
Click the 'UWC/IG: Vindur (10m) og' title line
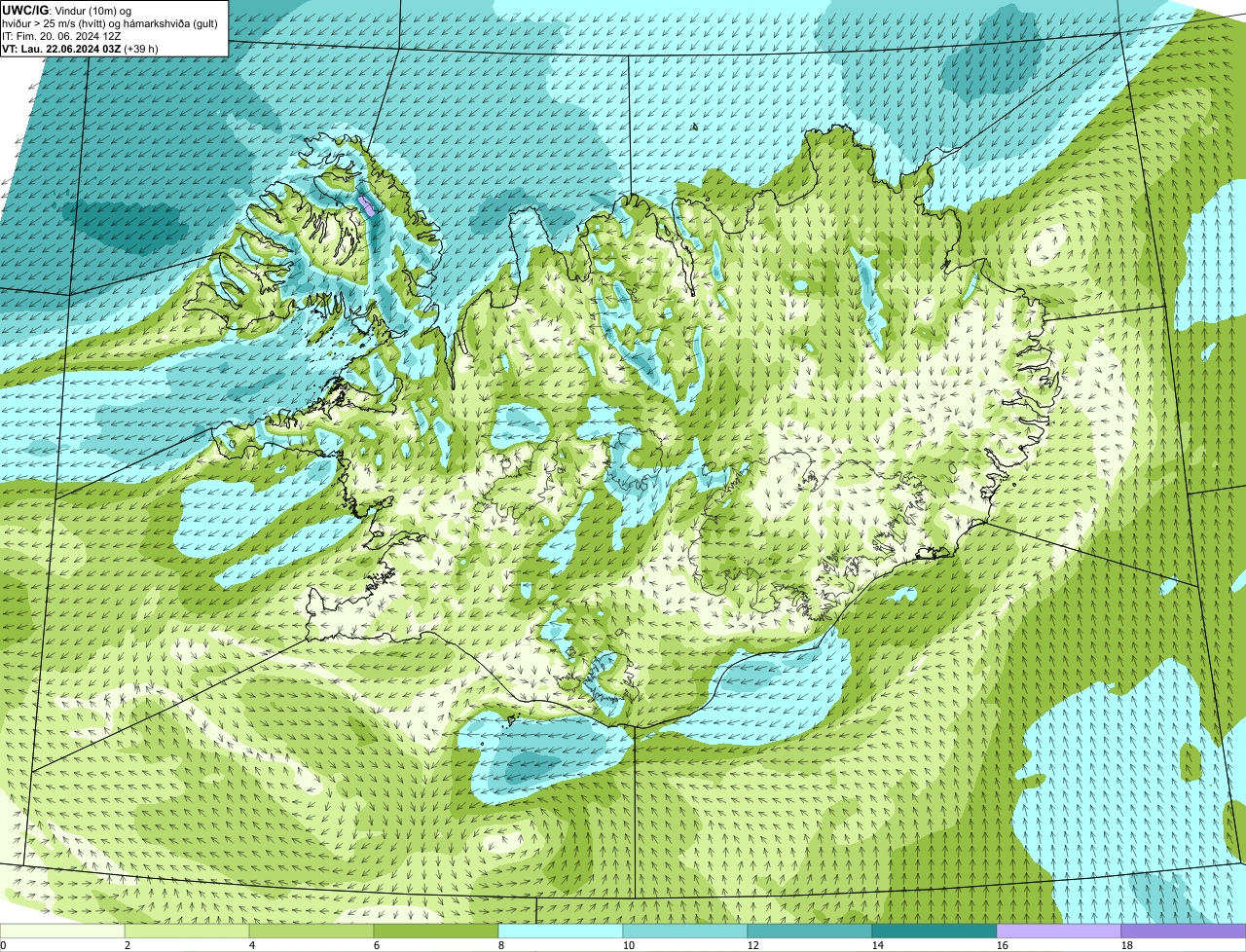click(x=67, y=10)
